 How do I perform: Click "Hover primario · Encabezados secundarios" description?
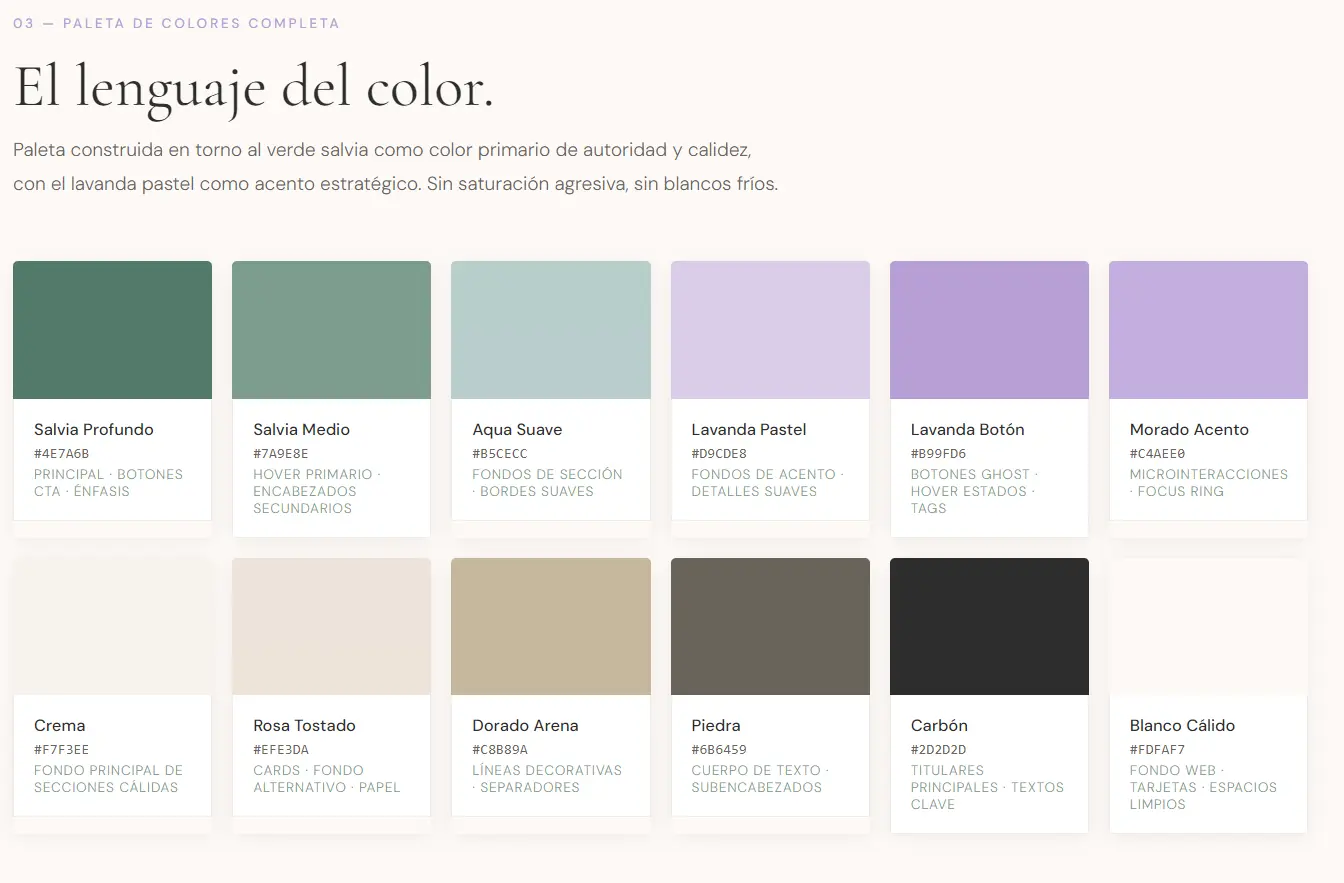click(x=317, y=491)
